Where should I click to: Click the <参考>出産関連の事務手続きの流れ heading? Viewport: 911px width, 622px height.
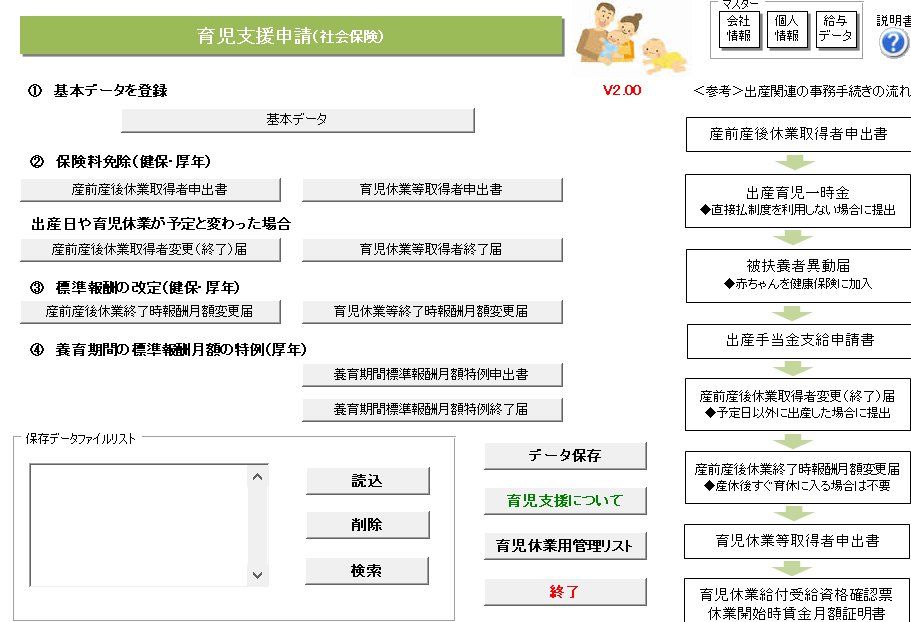pos(802,91)
